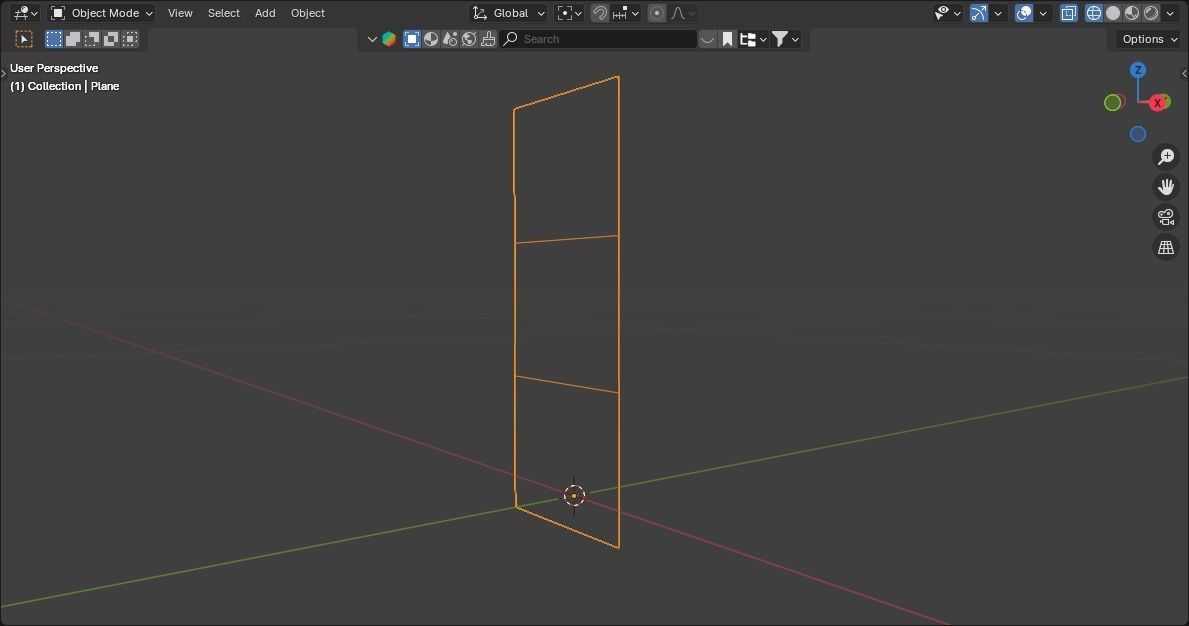Open the Options dropdown
The height and width of the screenshot is (626, 1189).
[1150, 39]
